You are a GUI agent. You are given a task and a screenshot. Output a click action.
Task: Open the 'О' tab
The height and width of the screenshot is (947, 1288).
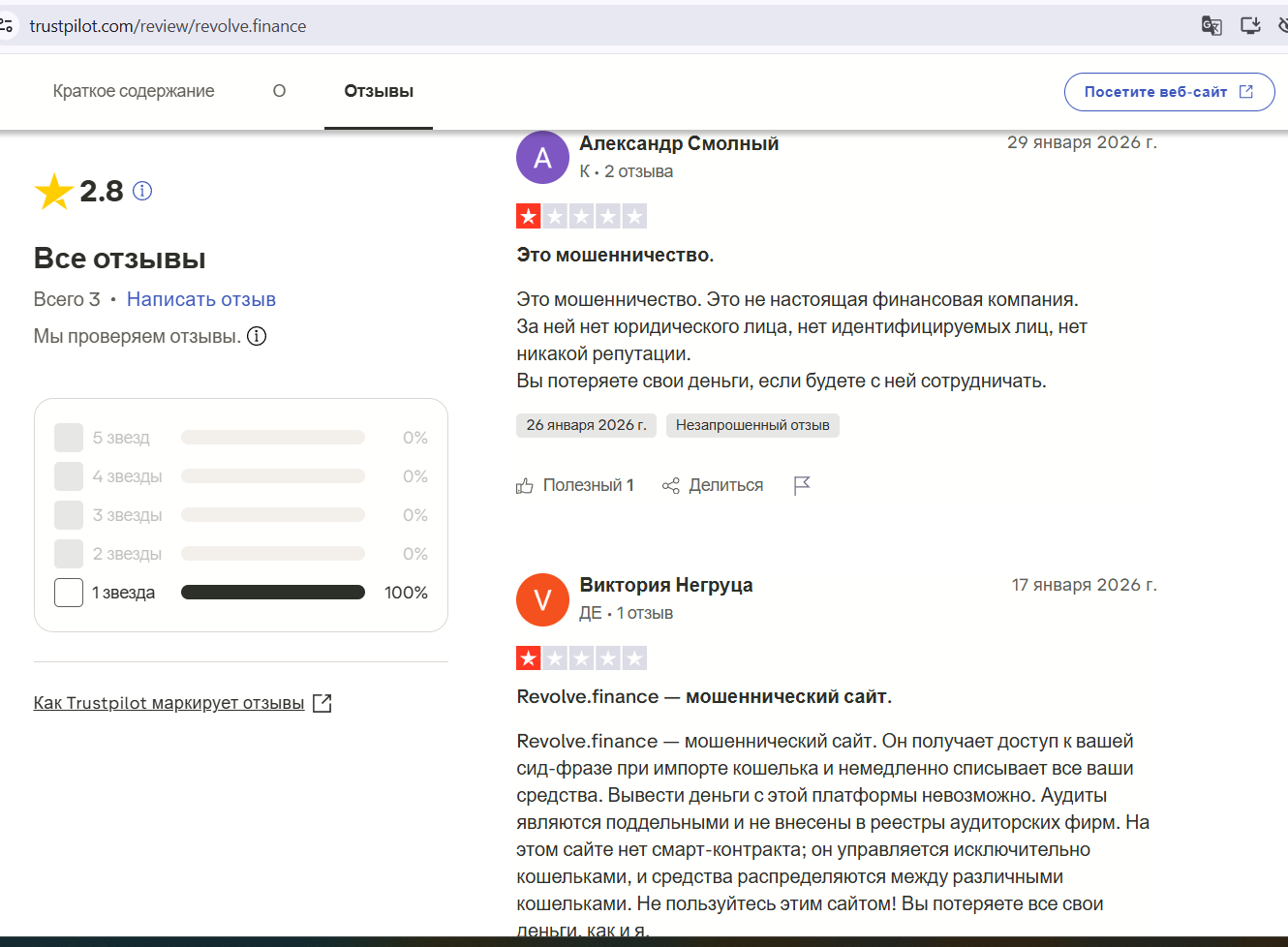[279, 90]
